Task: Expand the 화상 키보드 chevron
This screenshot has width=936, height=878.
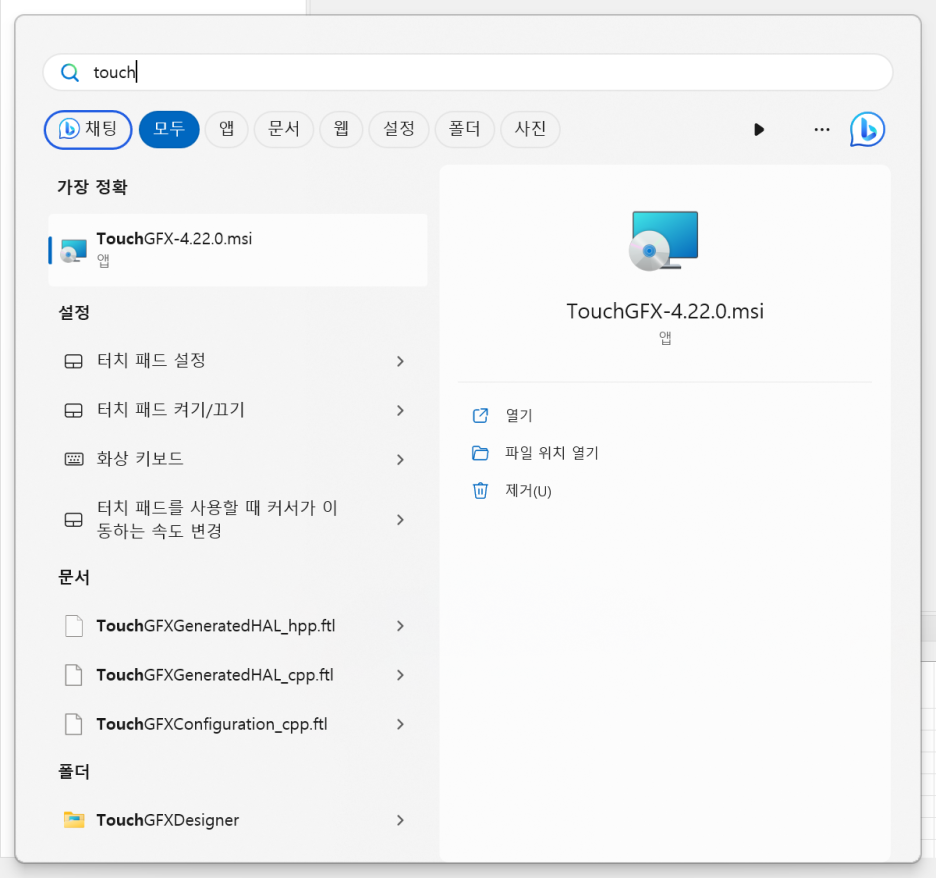Action: pos(400,460)
